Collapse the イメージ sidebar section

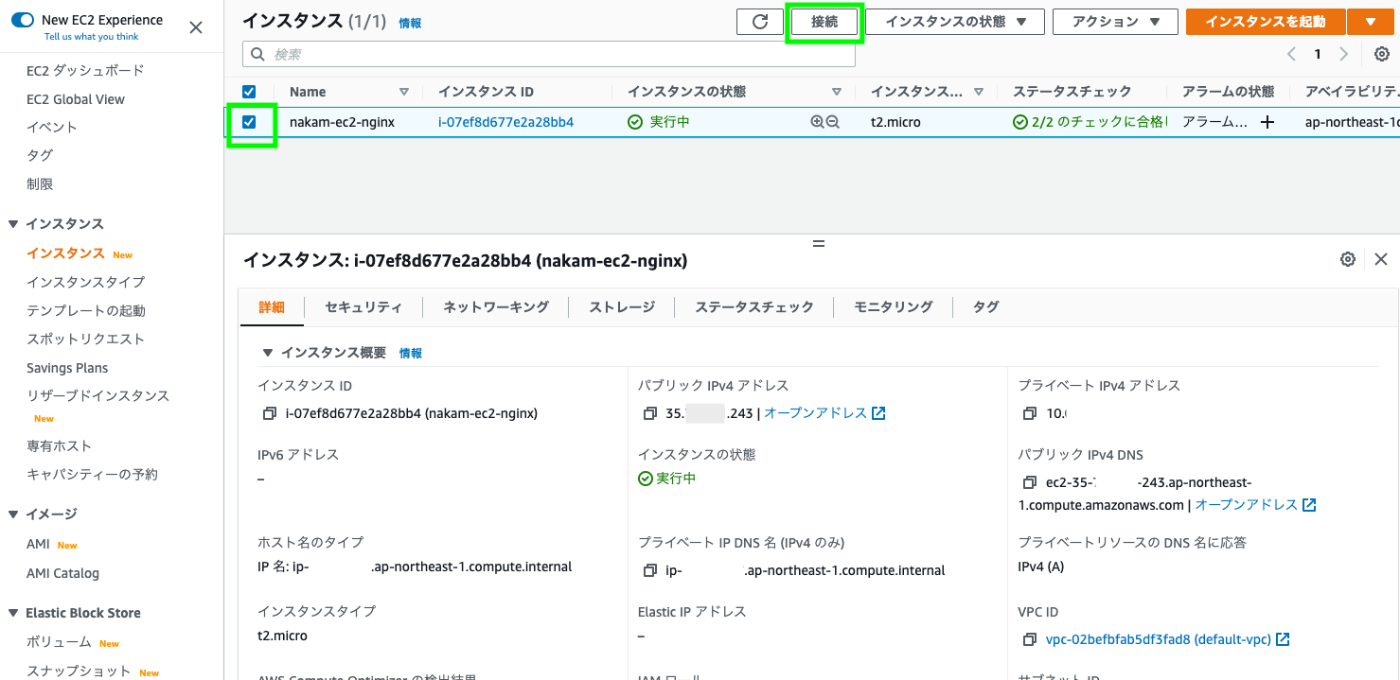14,514
